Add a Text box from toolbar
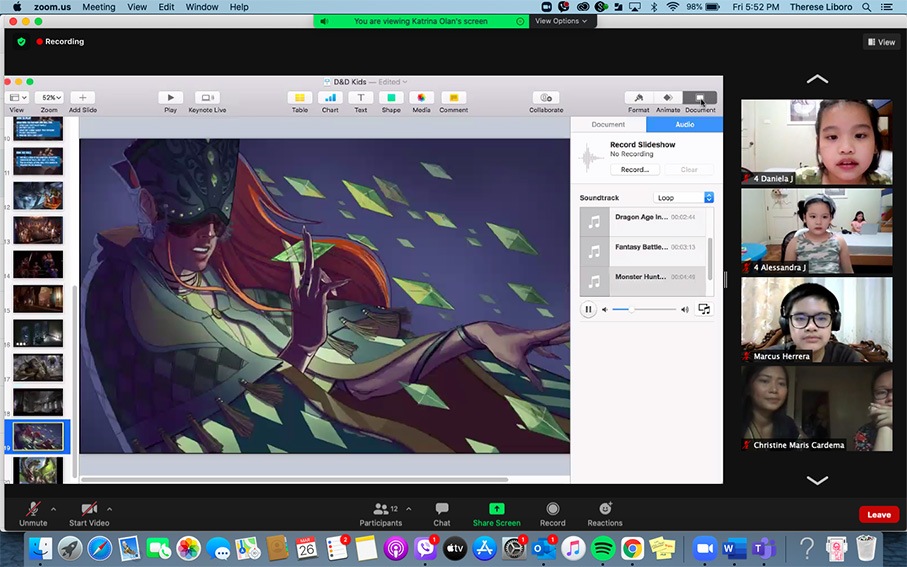The height and width of the screenshot is (567, 907). point(360,98)
